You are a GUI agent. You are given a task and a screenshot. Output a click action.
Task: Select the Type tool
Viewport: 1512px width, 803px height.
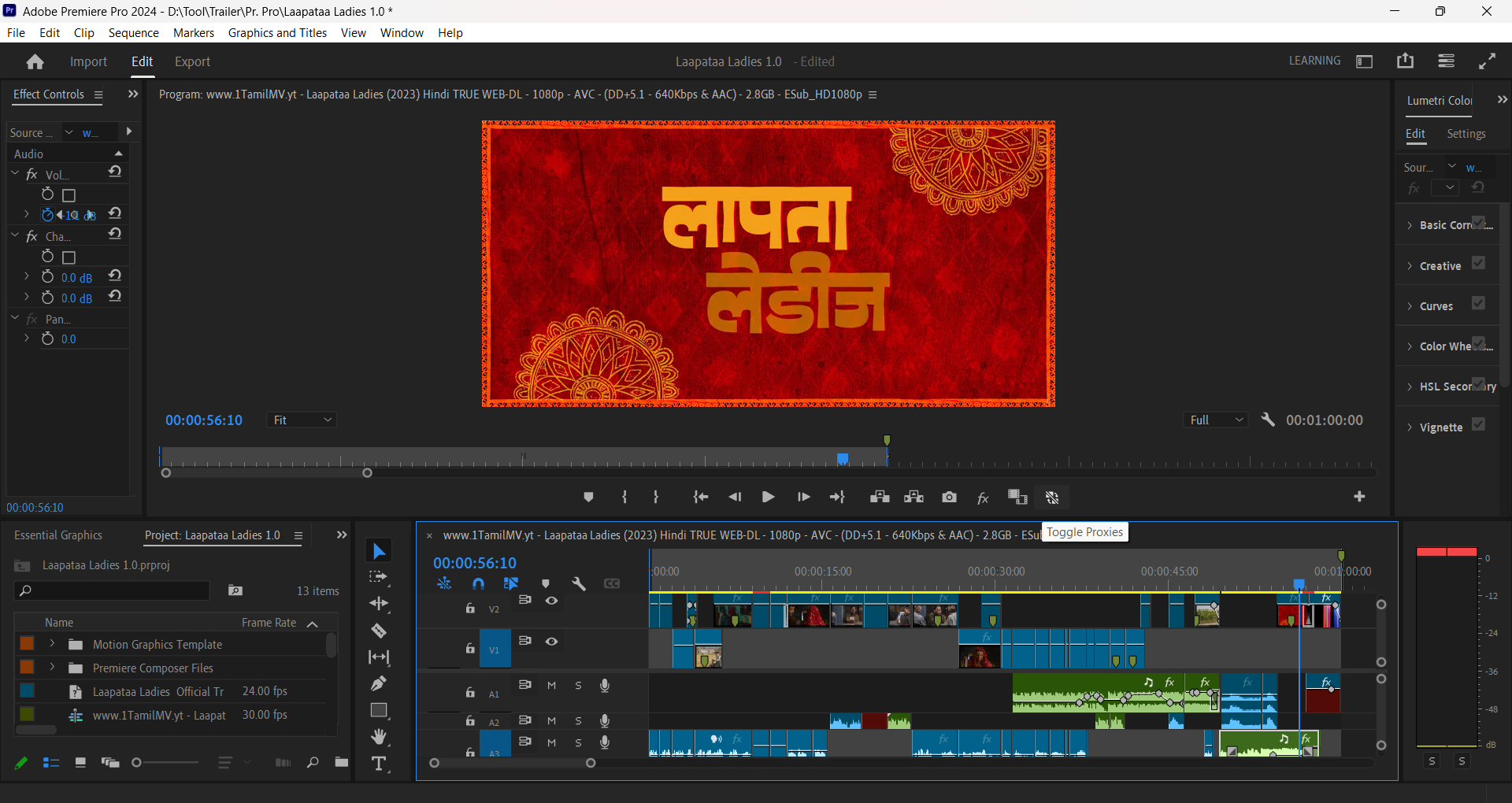(x=379, y=764)
